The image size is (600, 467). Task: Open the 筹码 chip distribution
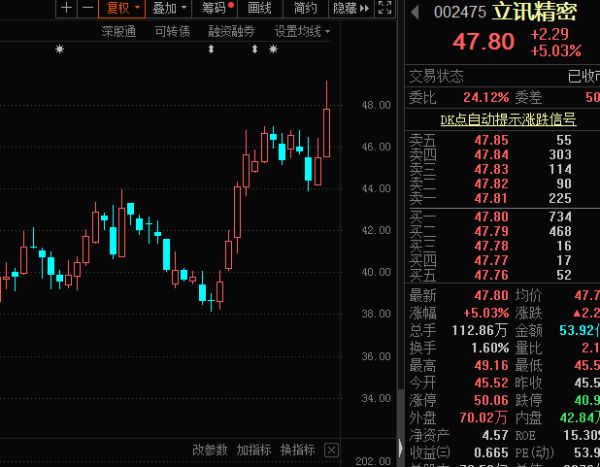point(215,8)
